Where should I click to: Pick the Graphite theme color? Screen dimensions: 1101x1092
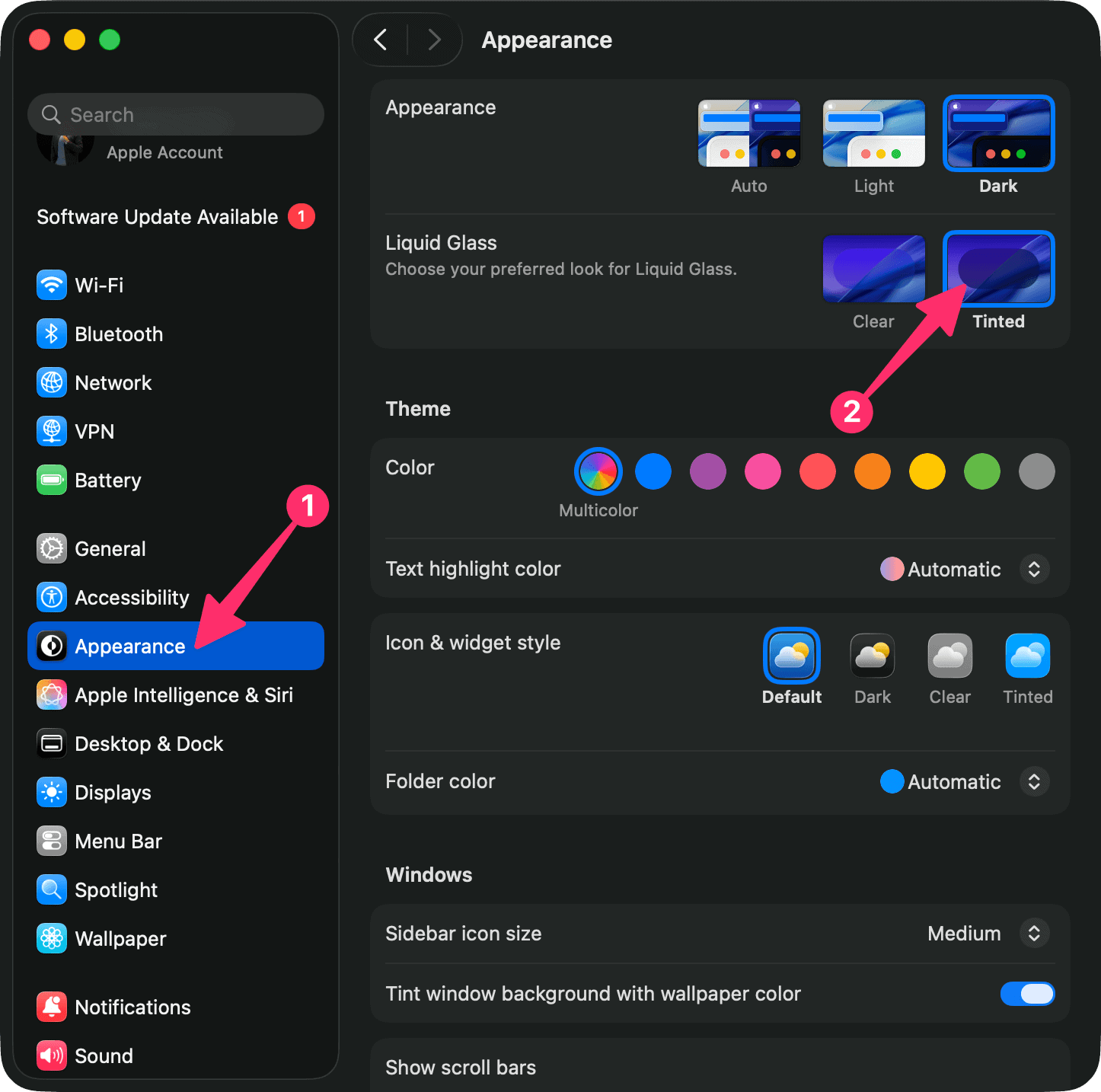1037,471
